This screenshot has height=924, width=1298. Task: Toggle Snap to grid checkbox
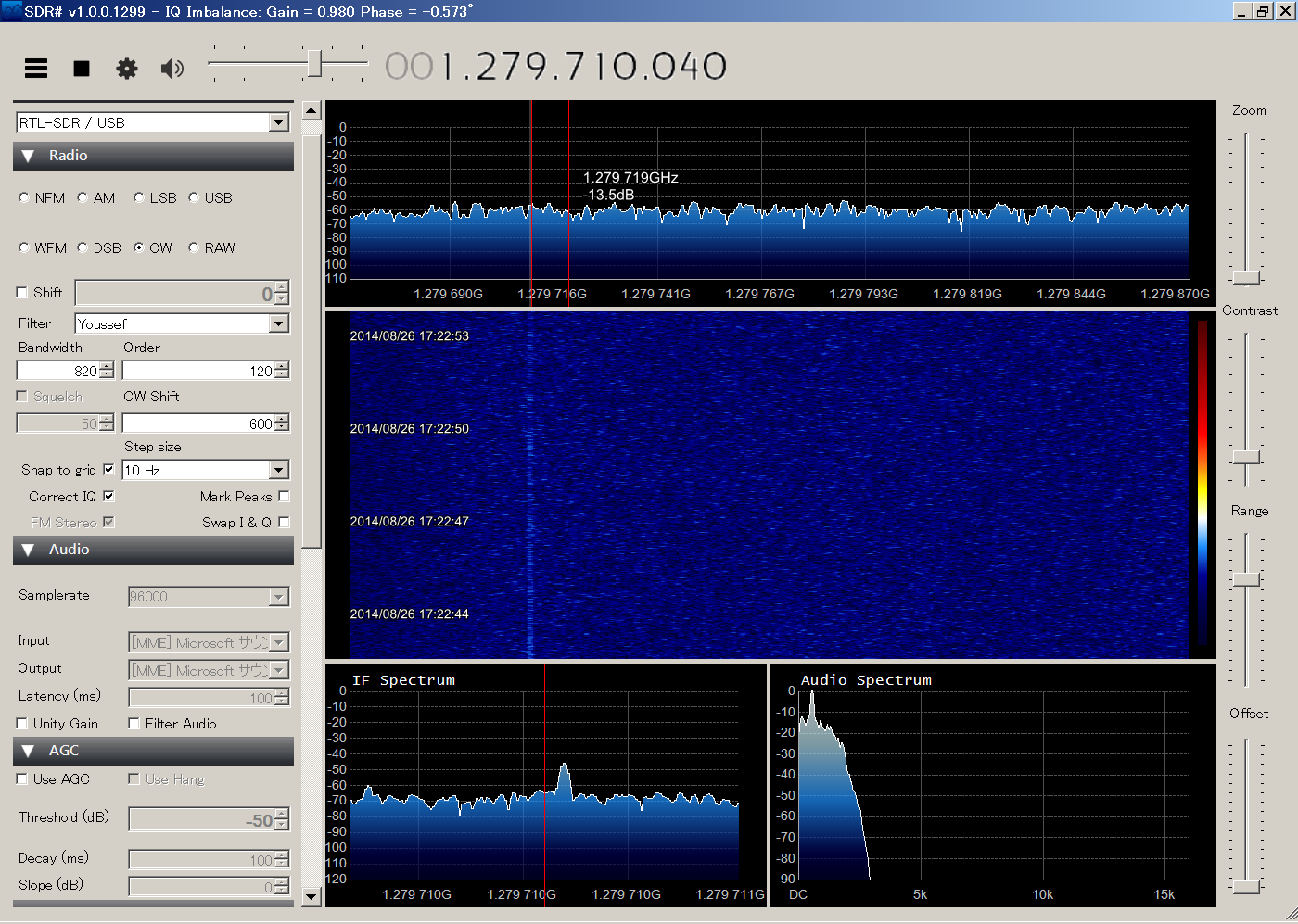[108, 469]
